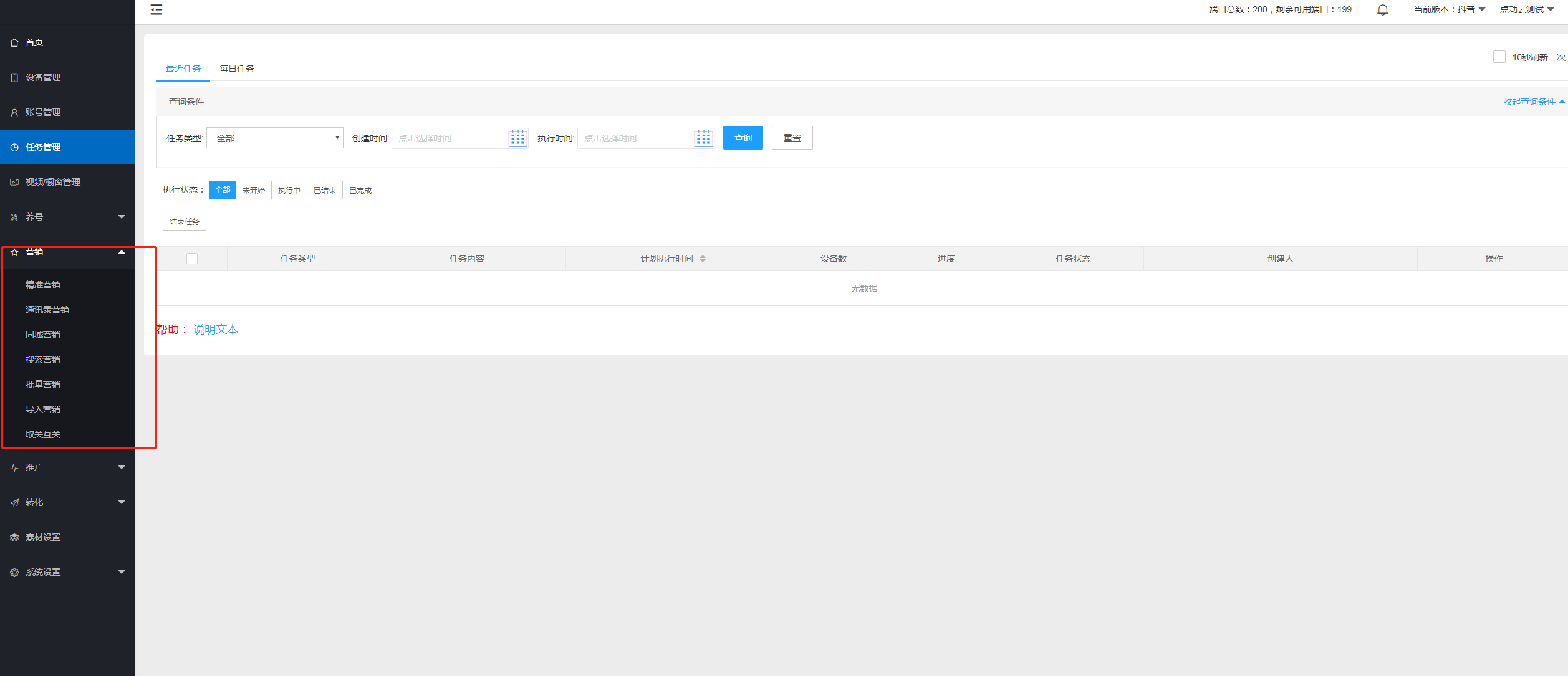Click the calendar icon for 执行时间
Image resolution: width=1568 pixels, height=676 pixels.
(703, 138)
